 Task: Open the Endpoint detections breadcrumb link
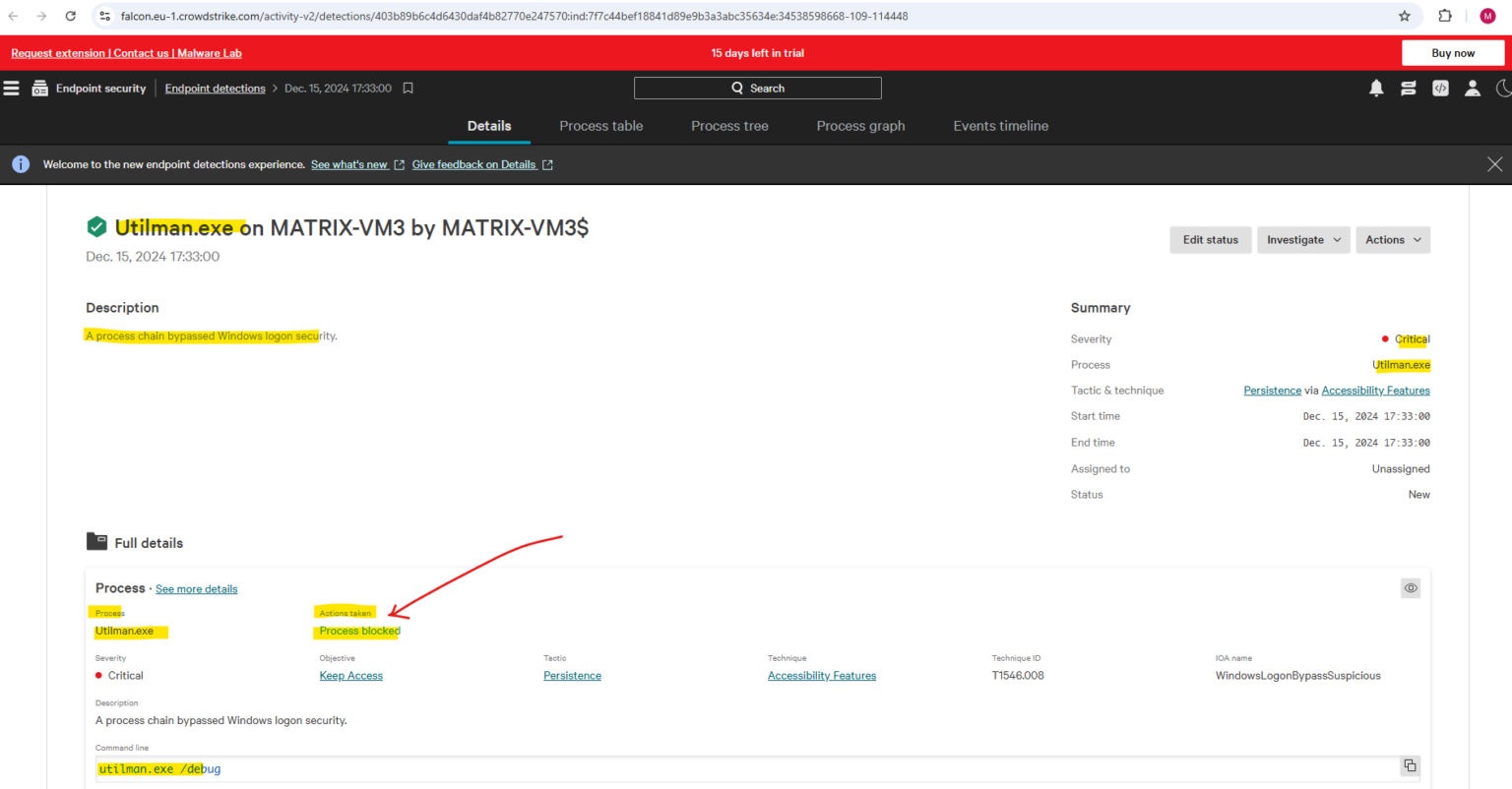215,88
